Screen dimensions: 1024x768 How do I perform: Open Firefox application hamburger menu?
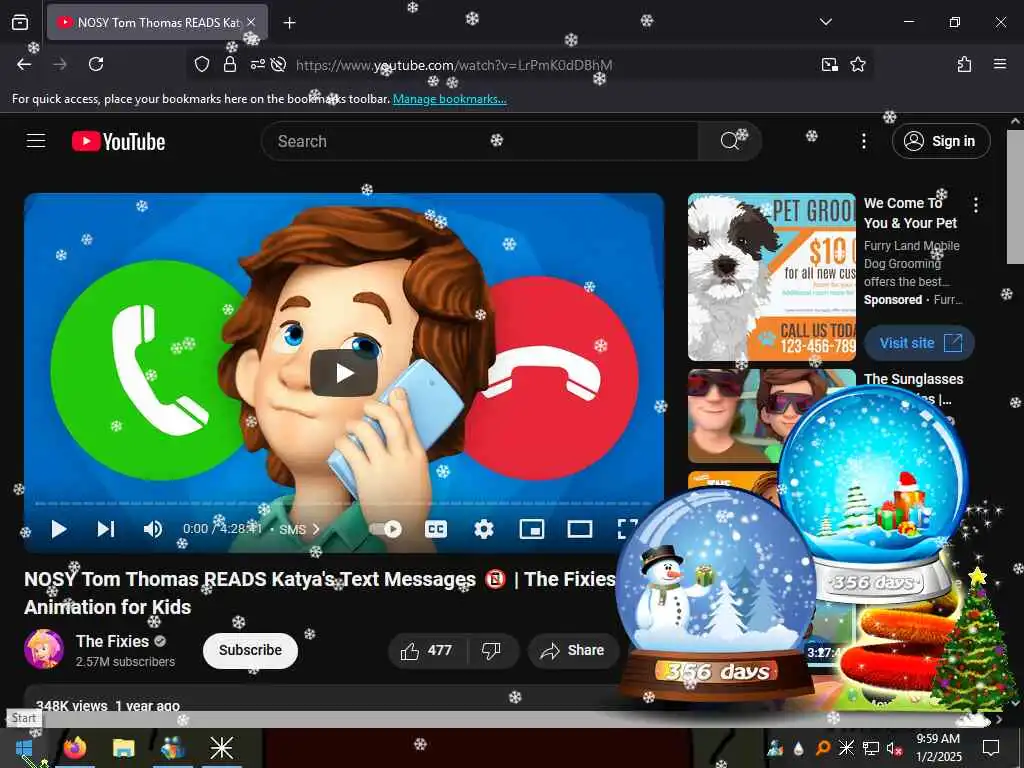point(999,64)
